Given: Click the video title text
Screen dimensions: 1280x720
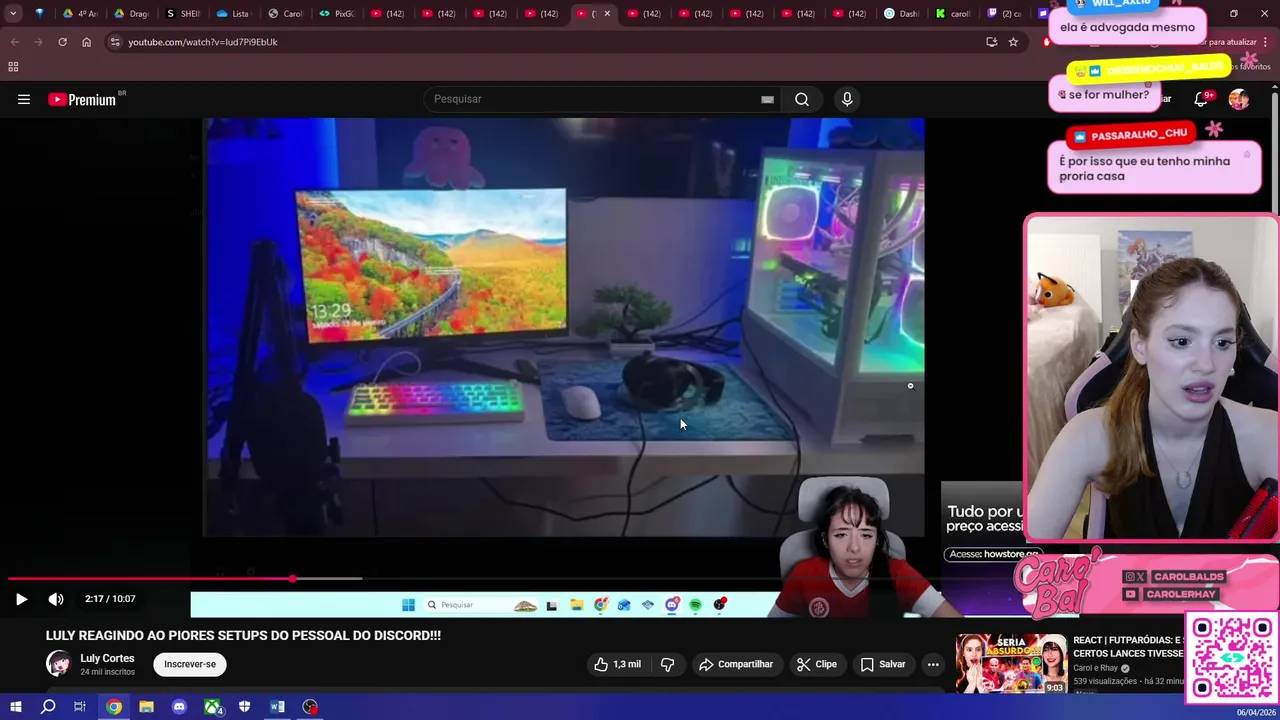Looking at the screenshot, I should [x=243, y=635].
